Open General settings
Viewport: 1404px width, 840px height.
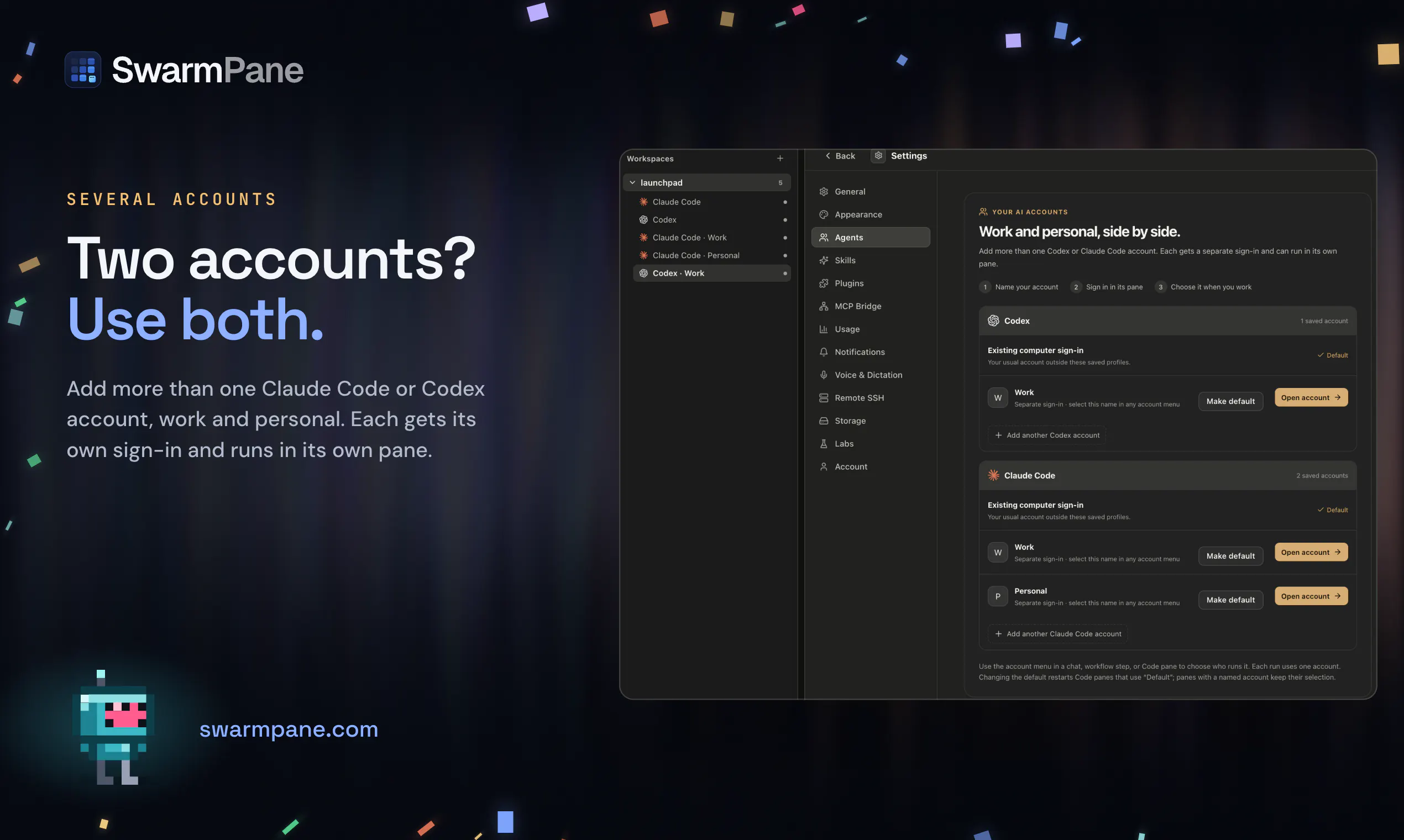870,192
